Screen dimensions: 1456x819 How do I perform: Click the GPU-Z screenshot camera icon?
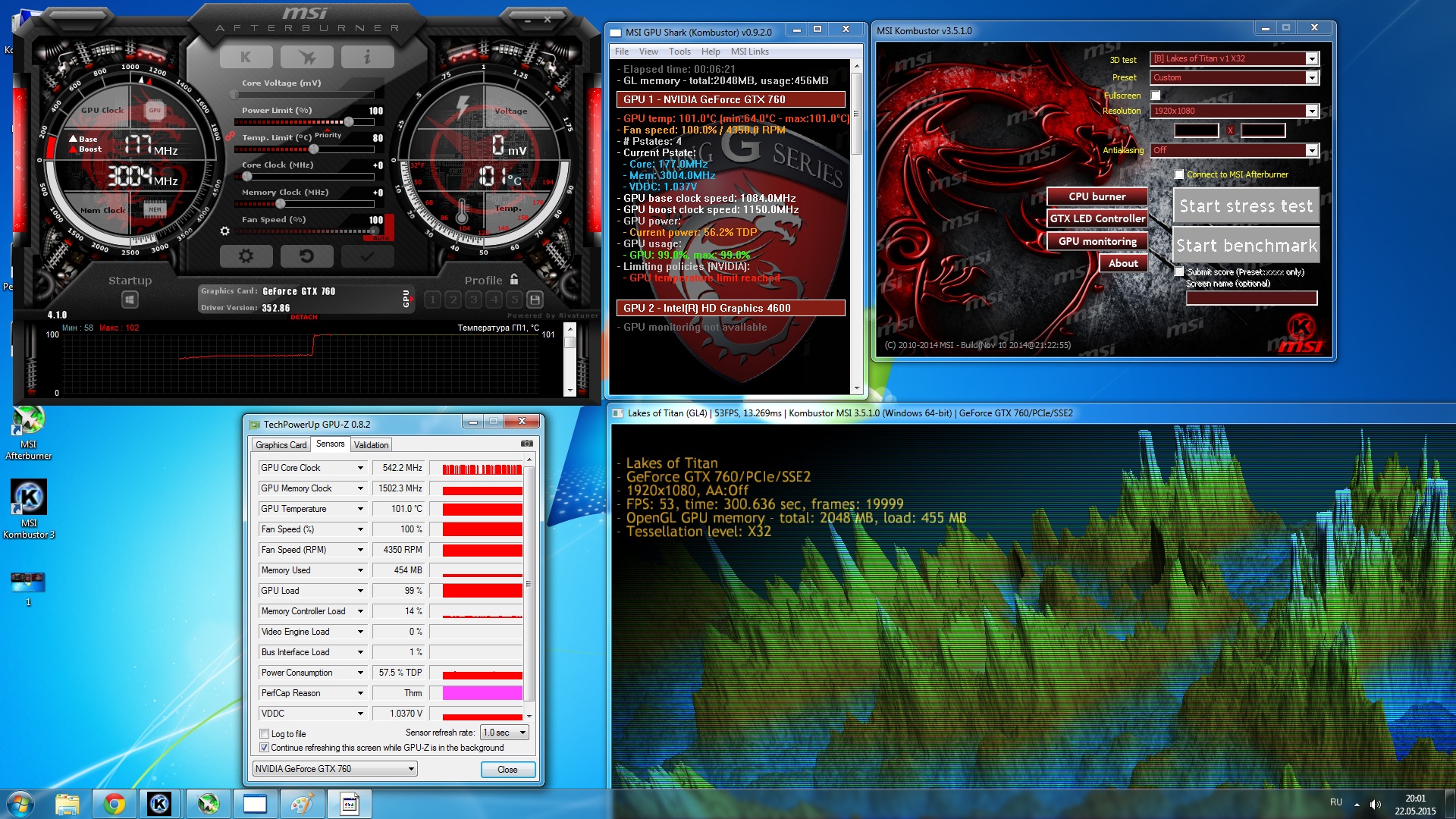point(527,444)
